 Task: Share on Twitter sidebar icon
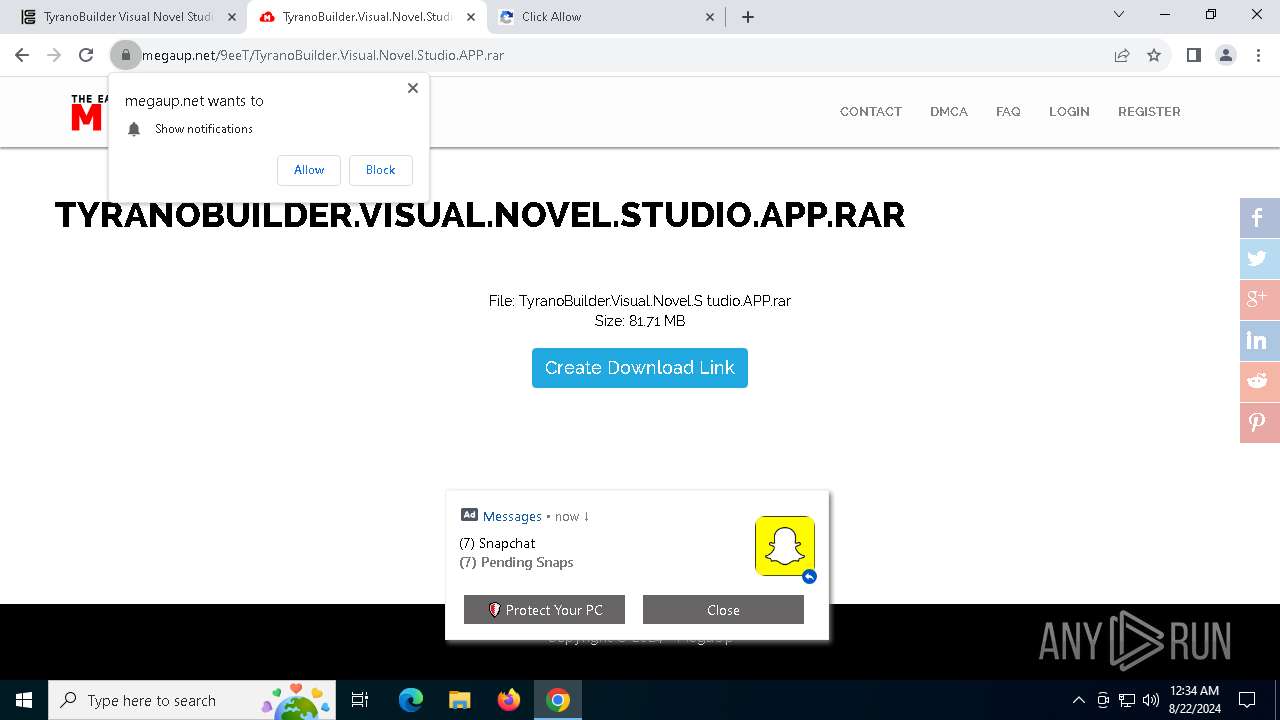tap(1260, 259)
